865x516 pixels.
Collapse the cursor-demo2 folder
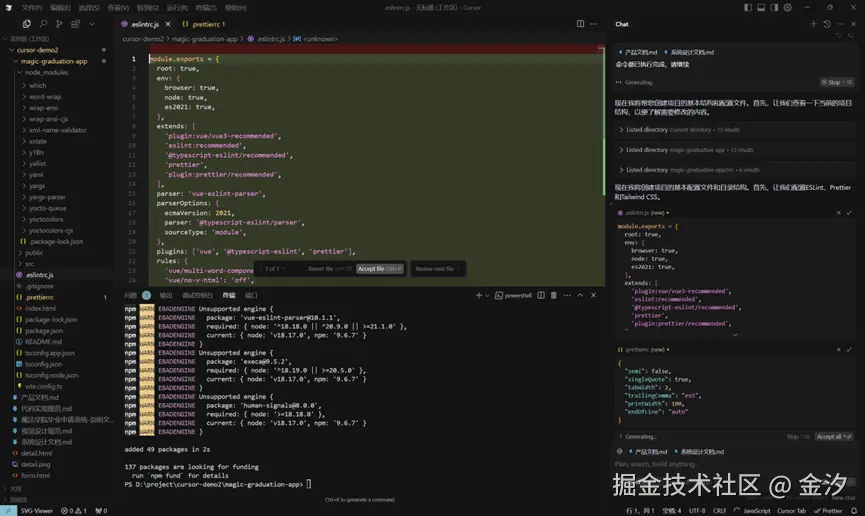[x=37, y=50]
